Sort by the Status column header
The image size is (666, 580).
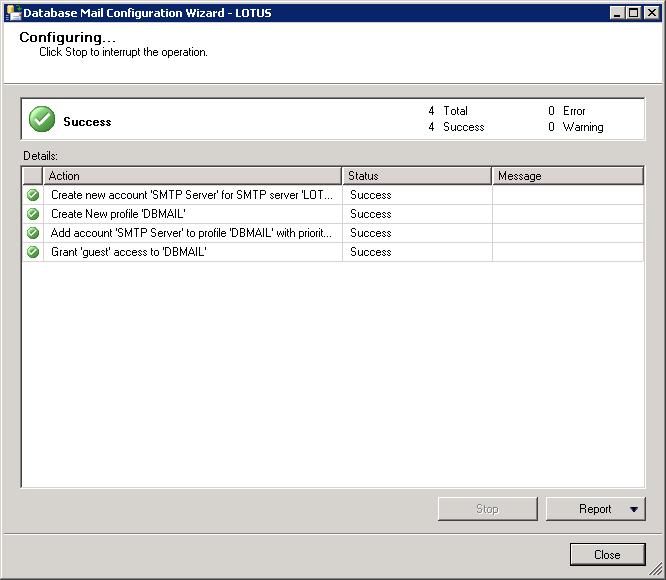pos(417,176)
